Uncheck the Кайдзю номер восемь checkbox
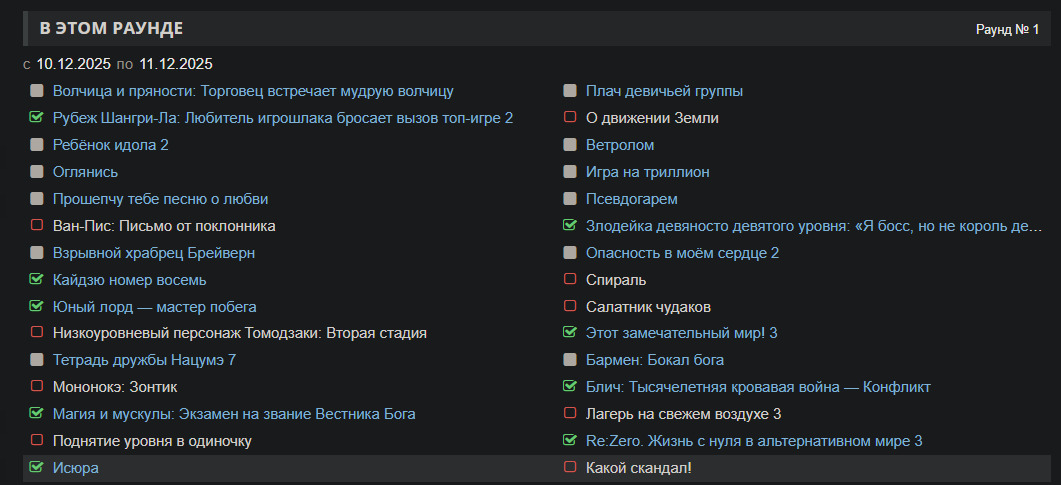Screen dimensions: 1061x485 37,280
